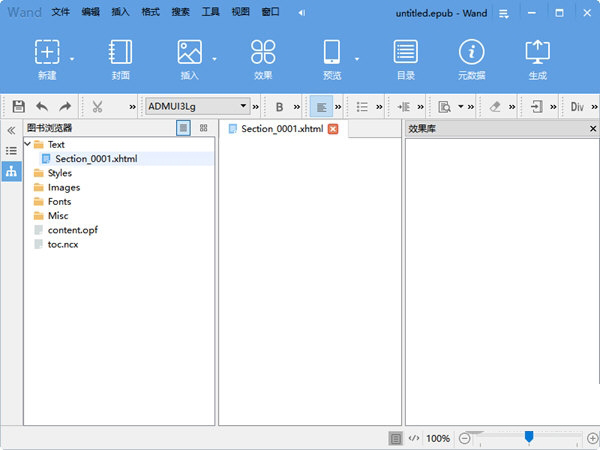The height and width of the screenshot is (450, 600).
Task: Open the 封面 (Cover) tool
Action: click(x=121, y=53)
